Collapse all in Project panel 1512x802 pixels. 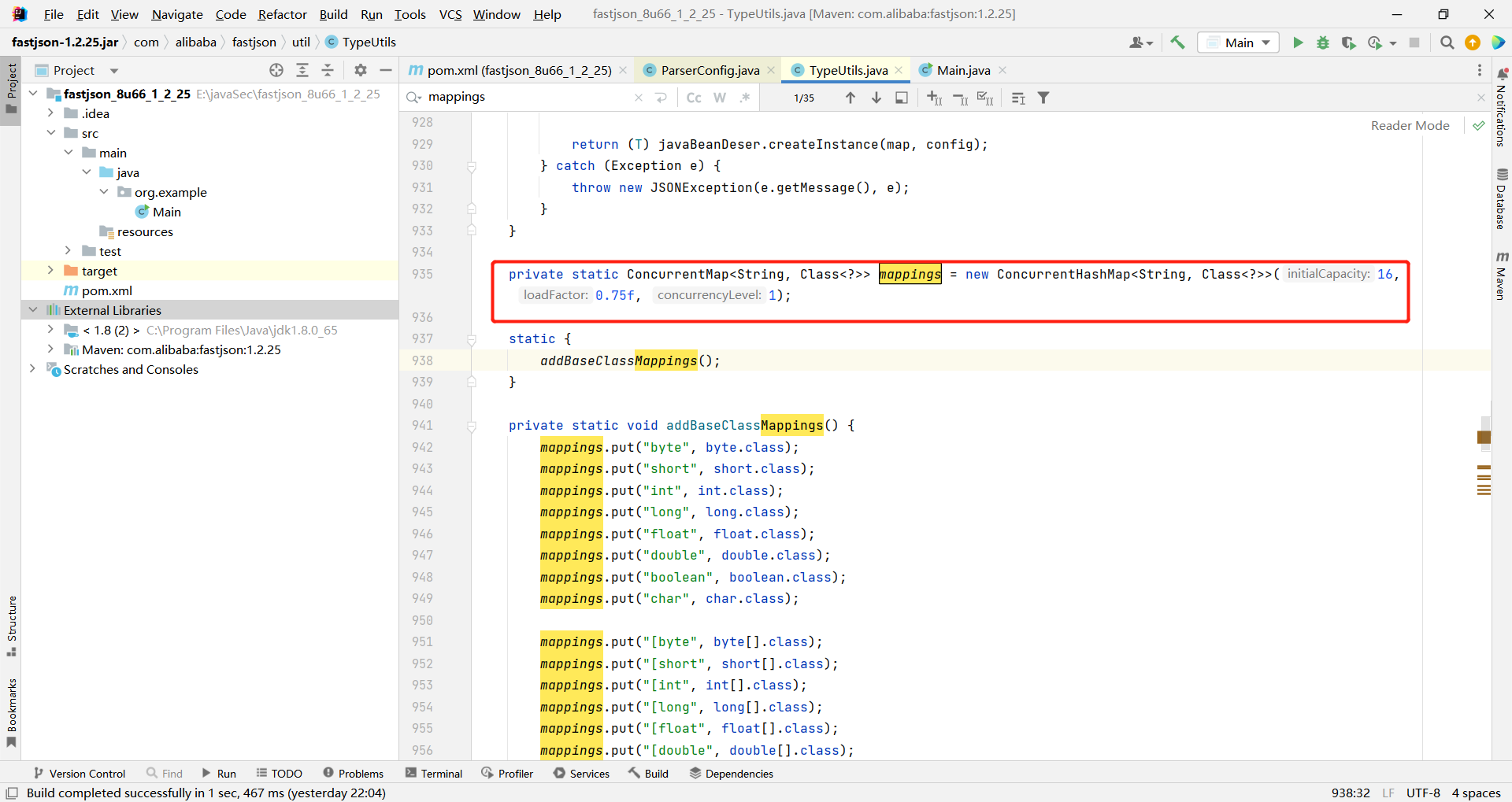click(x=328, y=70)
